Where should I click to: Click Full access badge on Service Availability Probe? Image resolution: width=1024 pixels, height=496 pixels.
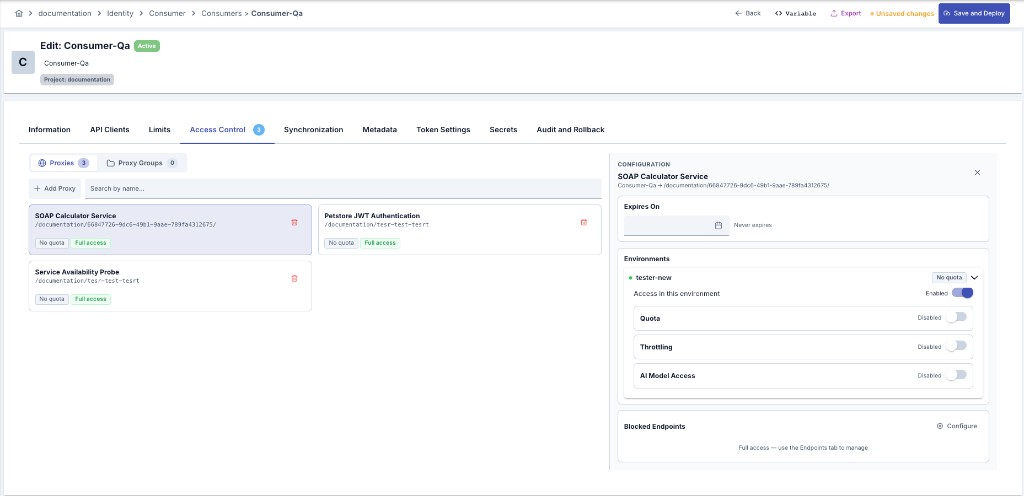pyautogui.click(x=90, y=300)
